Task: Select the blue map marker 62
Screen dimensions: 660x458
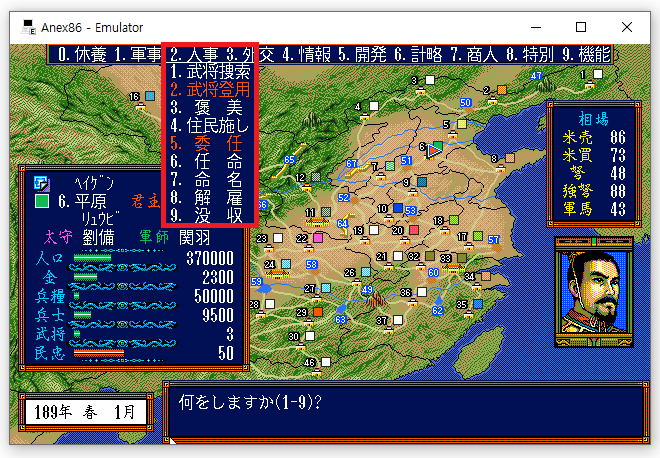Action: (x=437, y=310)
